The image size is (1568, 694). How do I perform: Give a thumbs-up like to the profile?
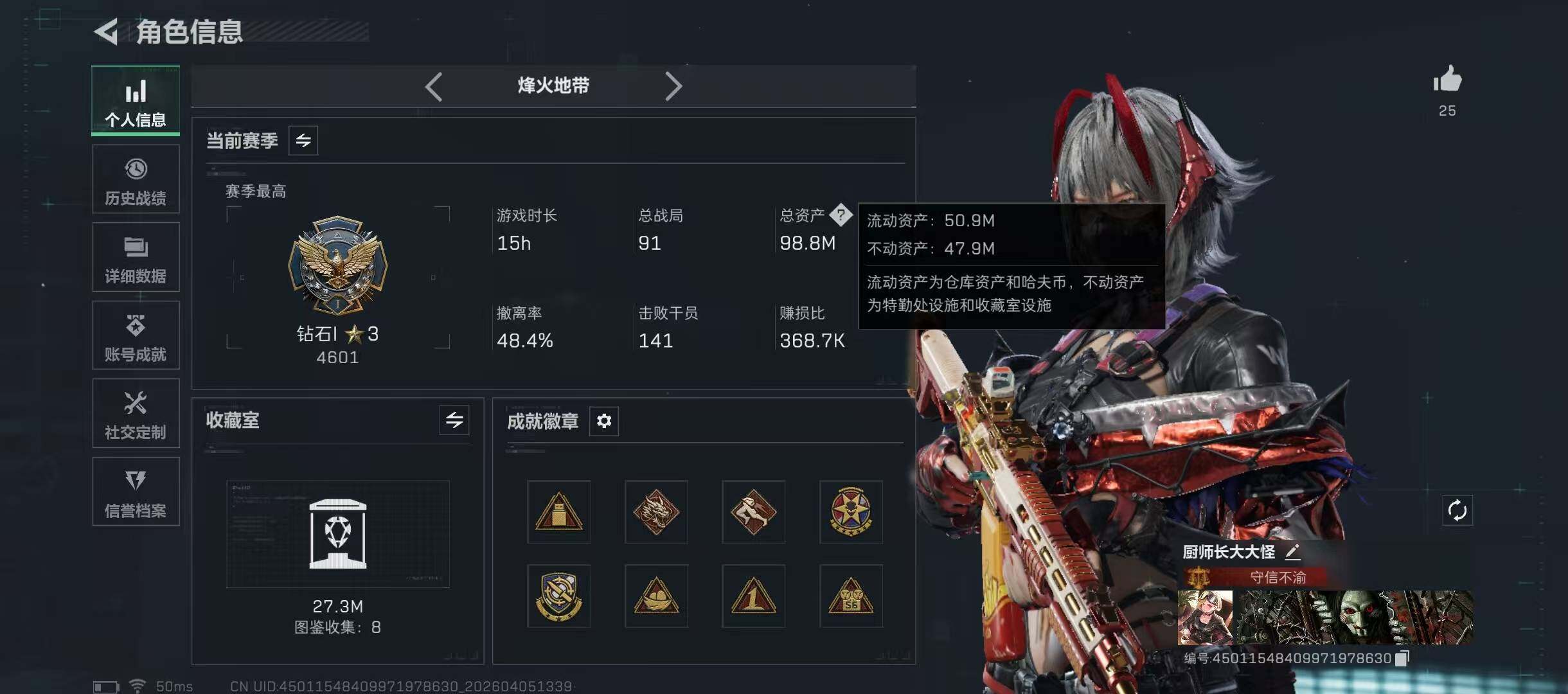1447,80
